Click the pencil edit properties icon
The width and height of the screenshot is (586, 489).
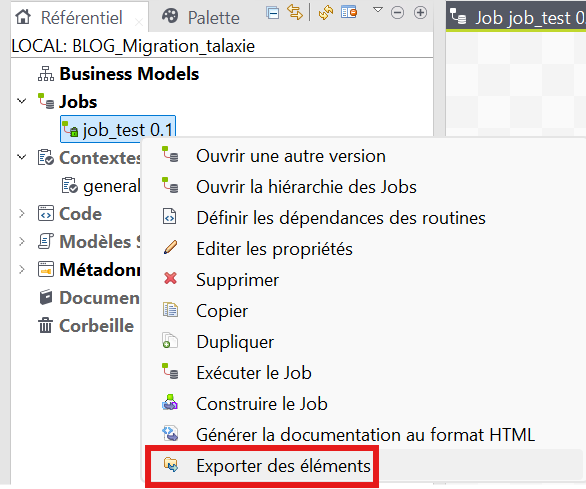click(x=170, y=247)
